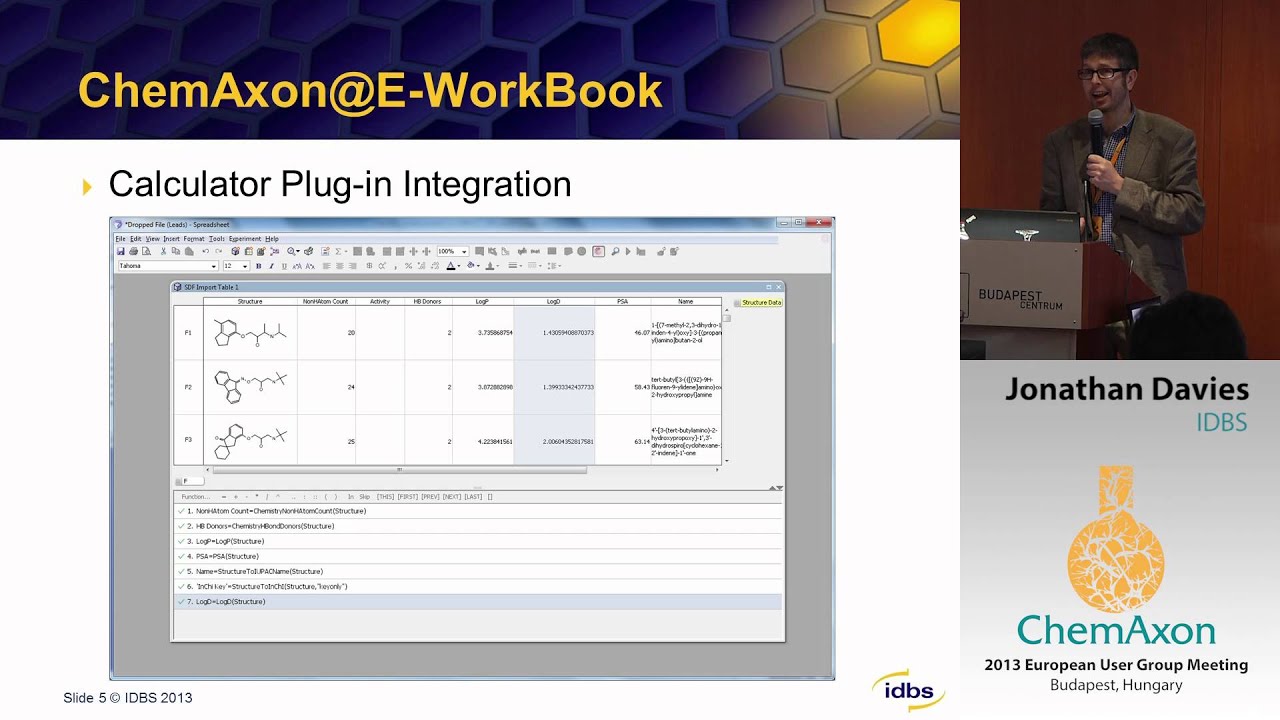The image size is (1280, 720).
Task: Open the Experiment menu
Action: [x=245, y=239]
